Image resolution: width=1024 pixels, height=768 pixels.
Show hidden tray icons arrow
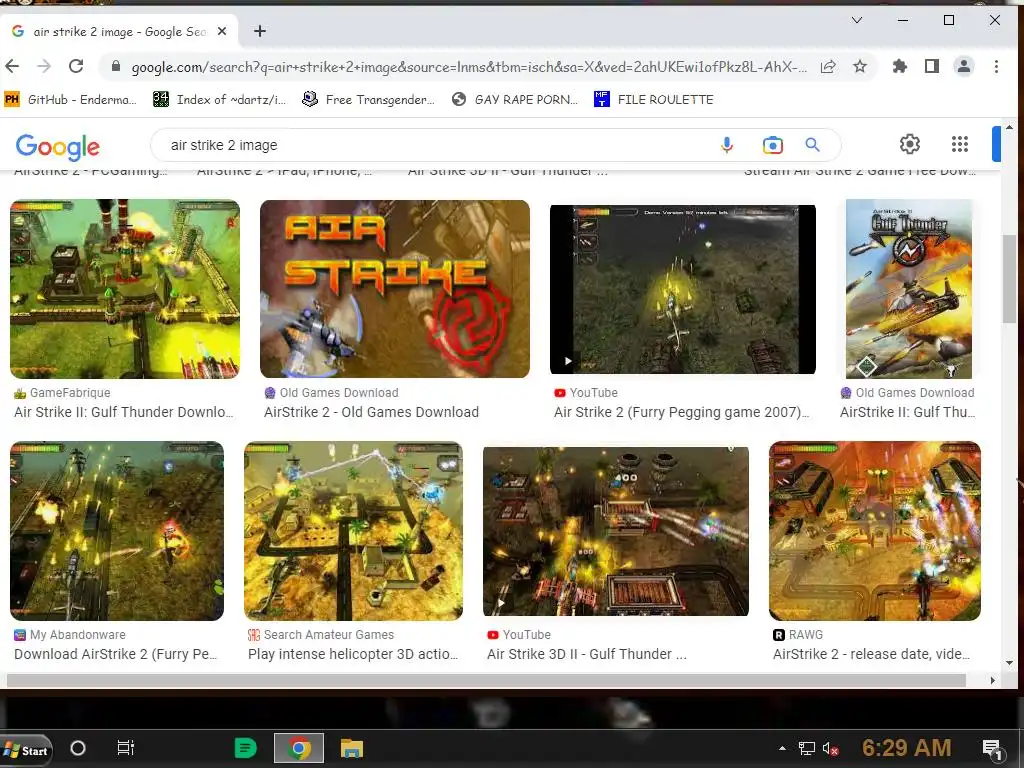782,748
